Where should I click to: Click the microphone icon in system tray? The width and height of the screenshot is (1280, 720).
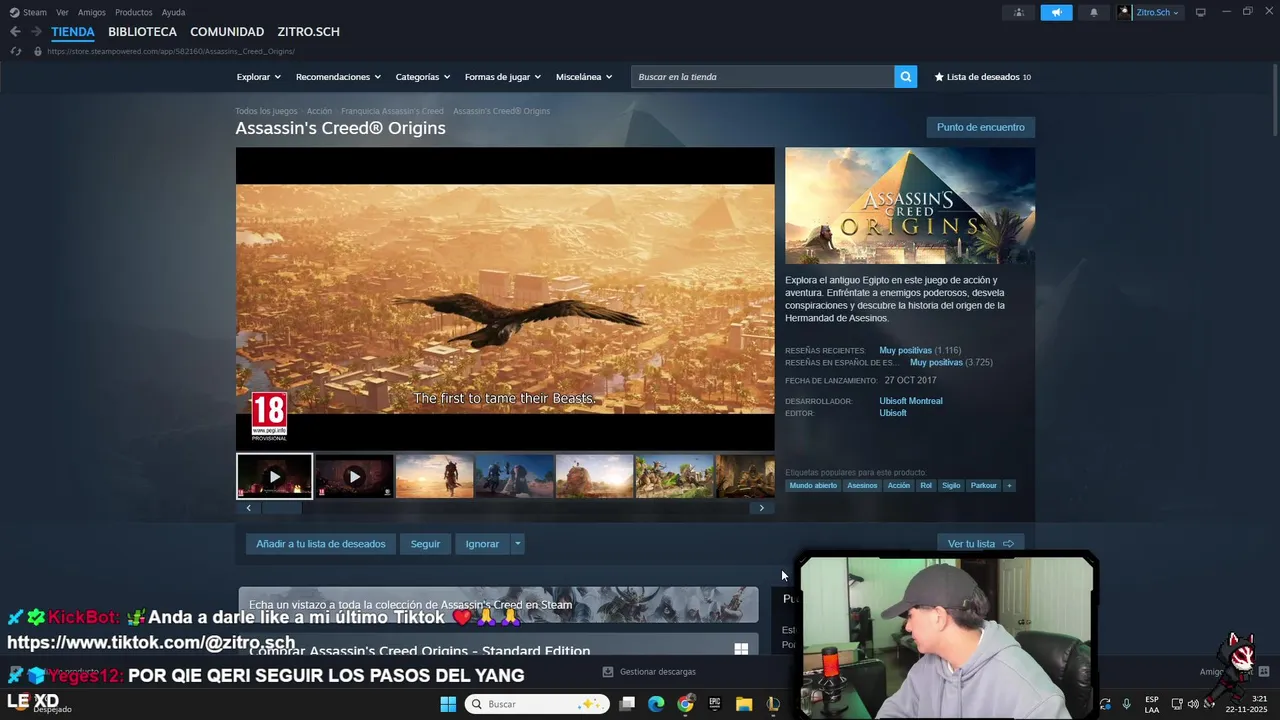click(x=1126, y=704)
